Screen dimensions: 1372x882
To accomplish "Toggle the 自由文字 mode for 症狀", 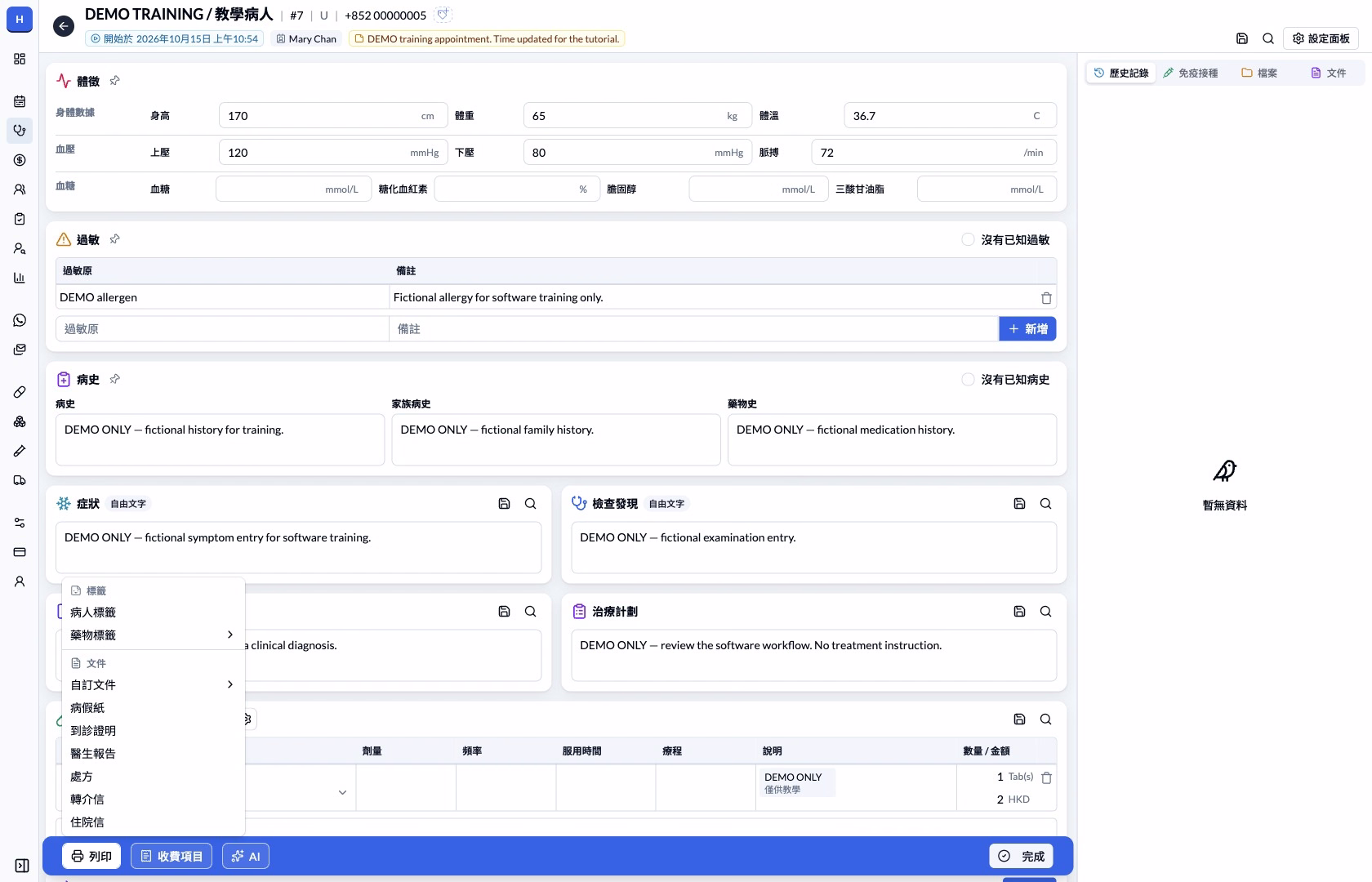I will click(128, 504).
